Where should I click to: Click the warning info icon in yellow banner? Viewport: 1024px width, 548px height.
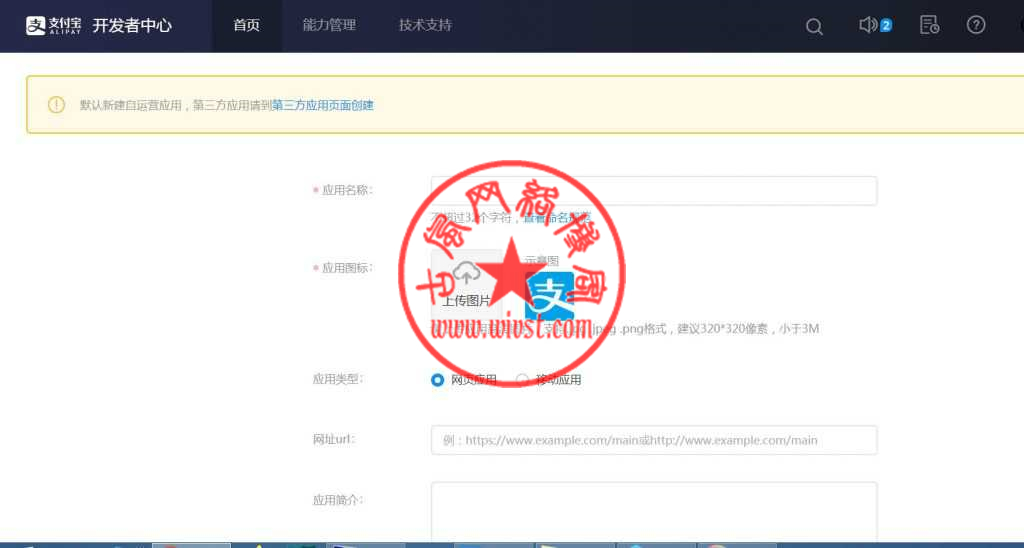point(56,105)
